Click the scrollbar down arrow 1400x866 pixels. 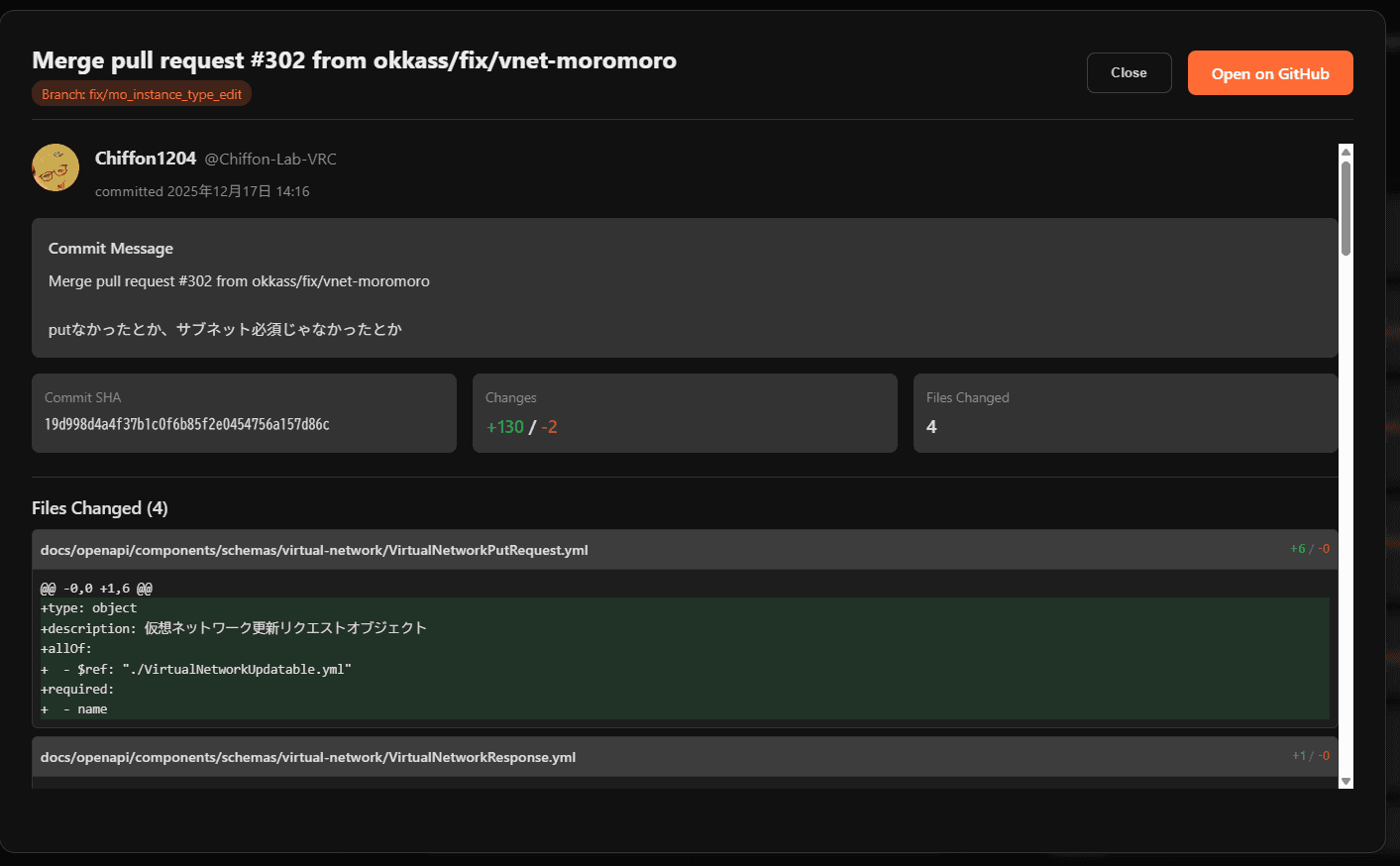pos(1346,781)
